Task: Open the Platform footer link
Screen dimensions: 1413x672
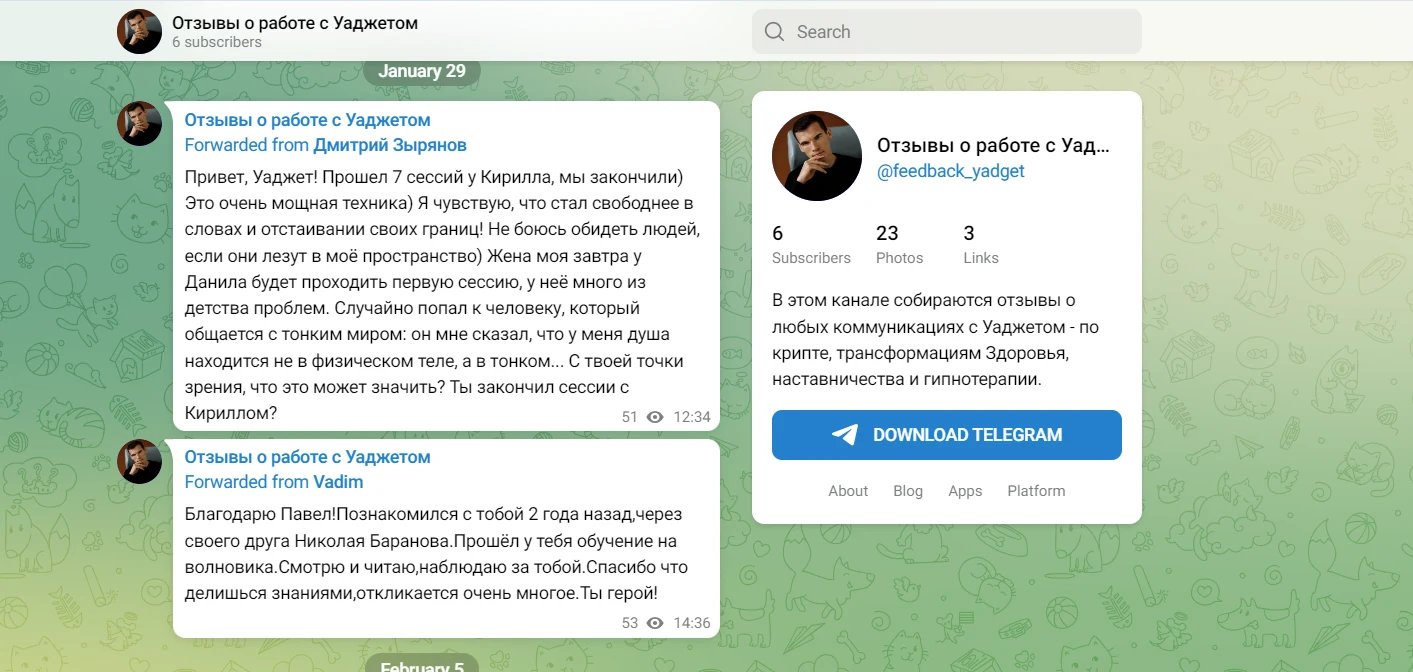Action: (1036, 491)
